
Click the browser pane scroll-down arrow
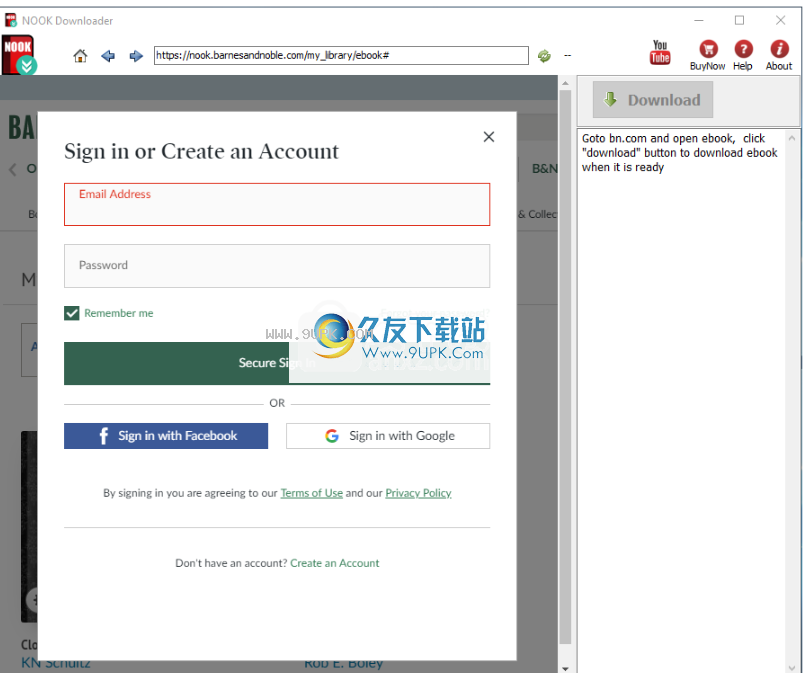(565, 667)
